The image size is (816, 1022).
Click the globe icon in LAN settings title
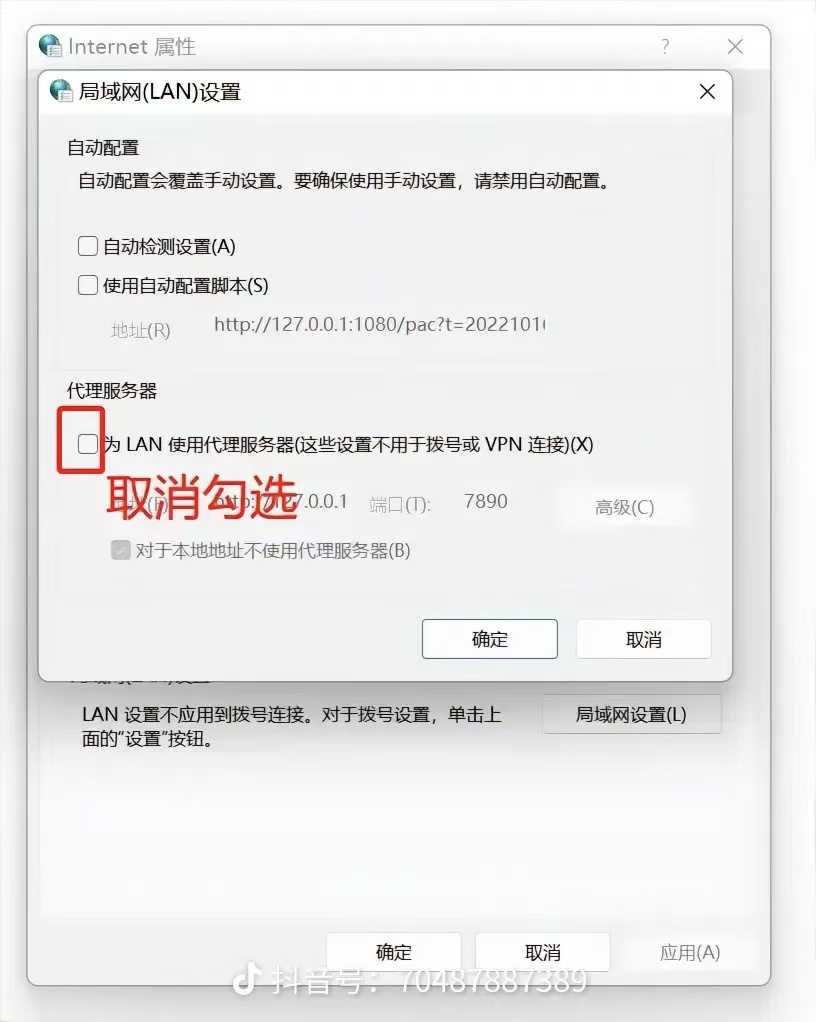(x=61, y=91)
